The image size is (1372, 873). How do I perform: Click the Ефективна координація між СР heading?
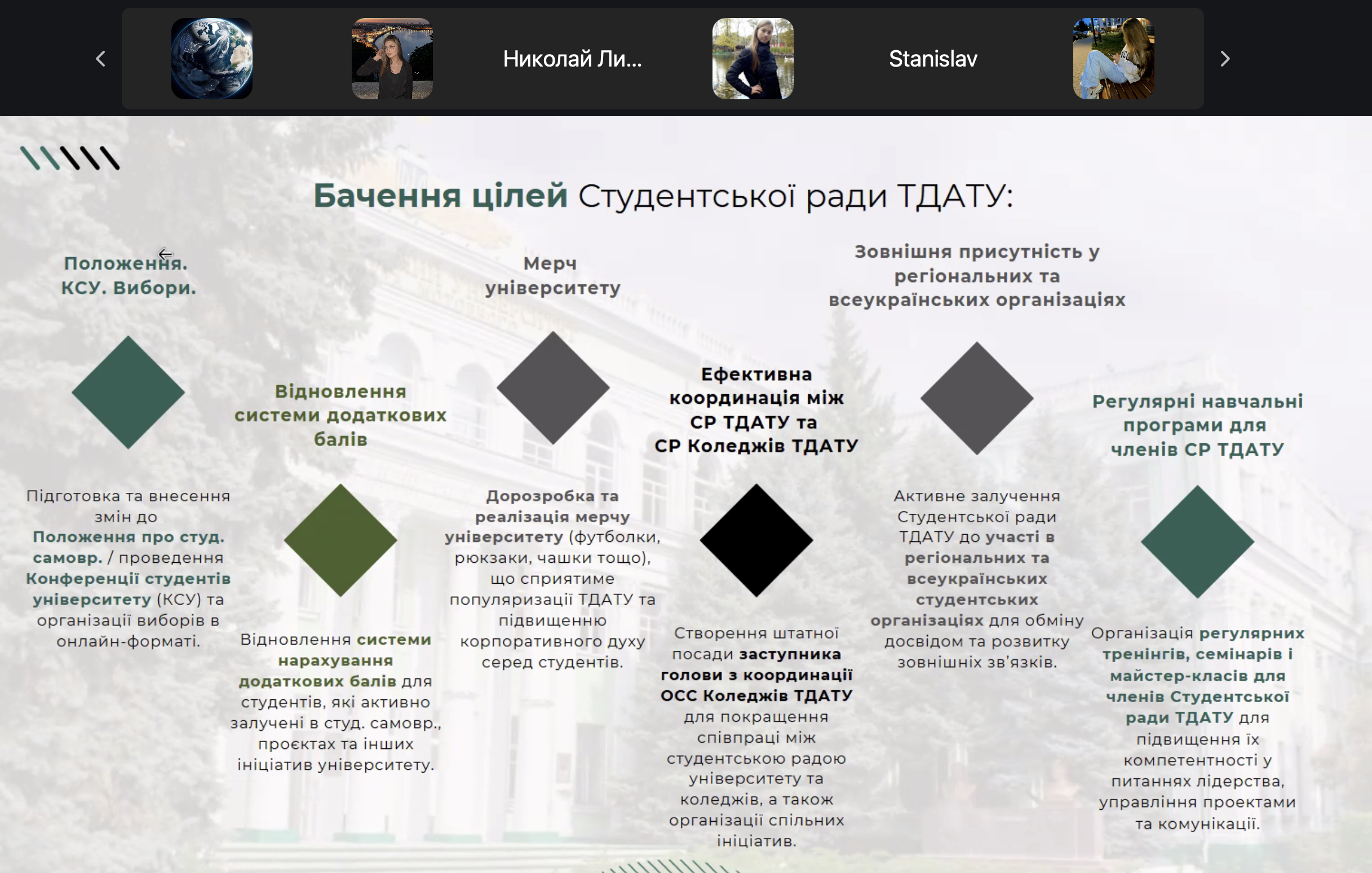[756, 409]
